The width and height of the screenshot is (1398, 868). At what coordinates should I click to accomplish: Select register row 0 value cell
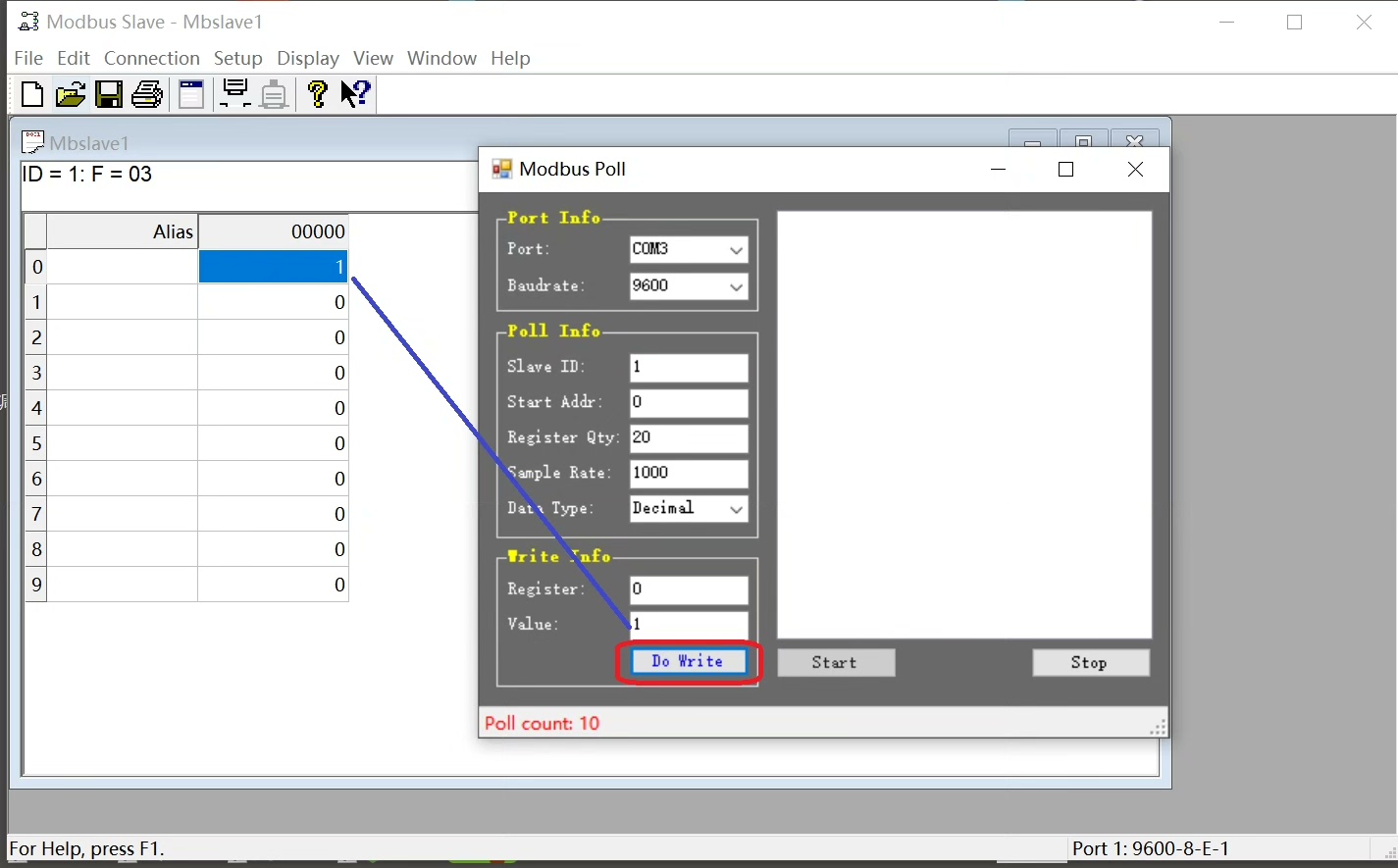(273, 267)
